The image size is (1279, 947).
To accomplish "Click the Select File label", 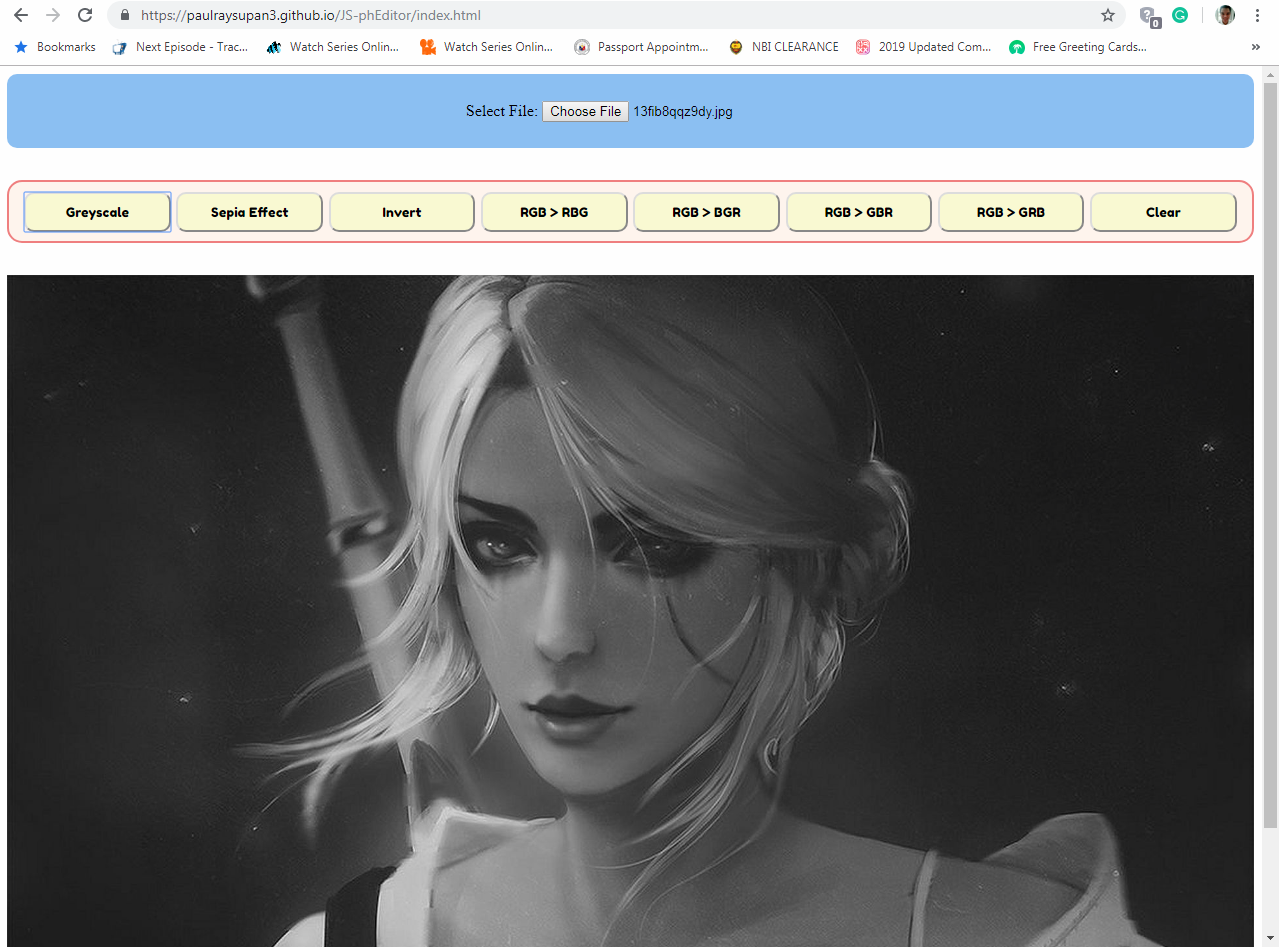I will (x=502, y=111).
